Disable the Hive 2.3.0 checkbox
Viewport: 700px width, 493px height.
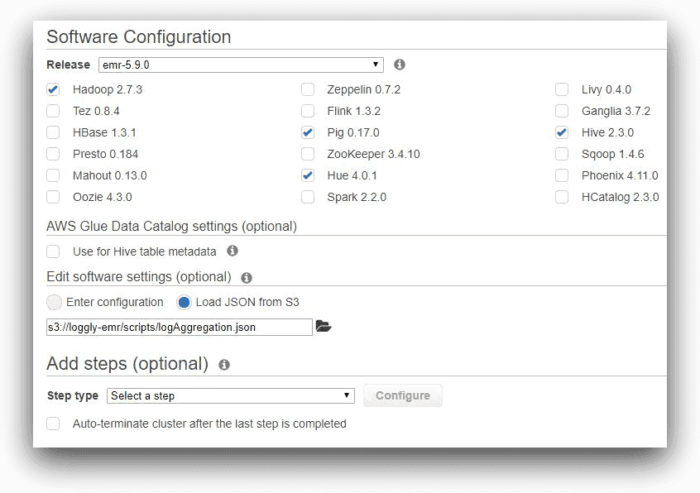tap(562, 132)
